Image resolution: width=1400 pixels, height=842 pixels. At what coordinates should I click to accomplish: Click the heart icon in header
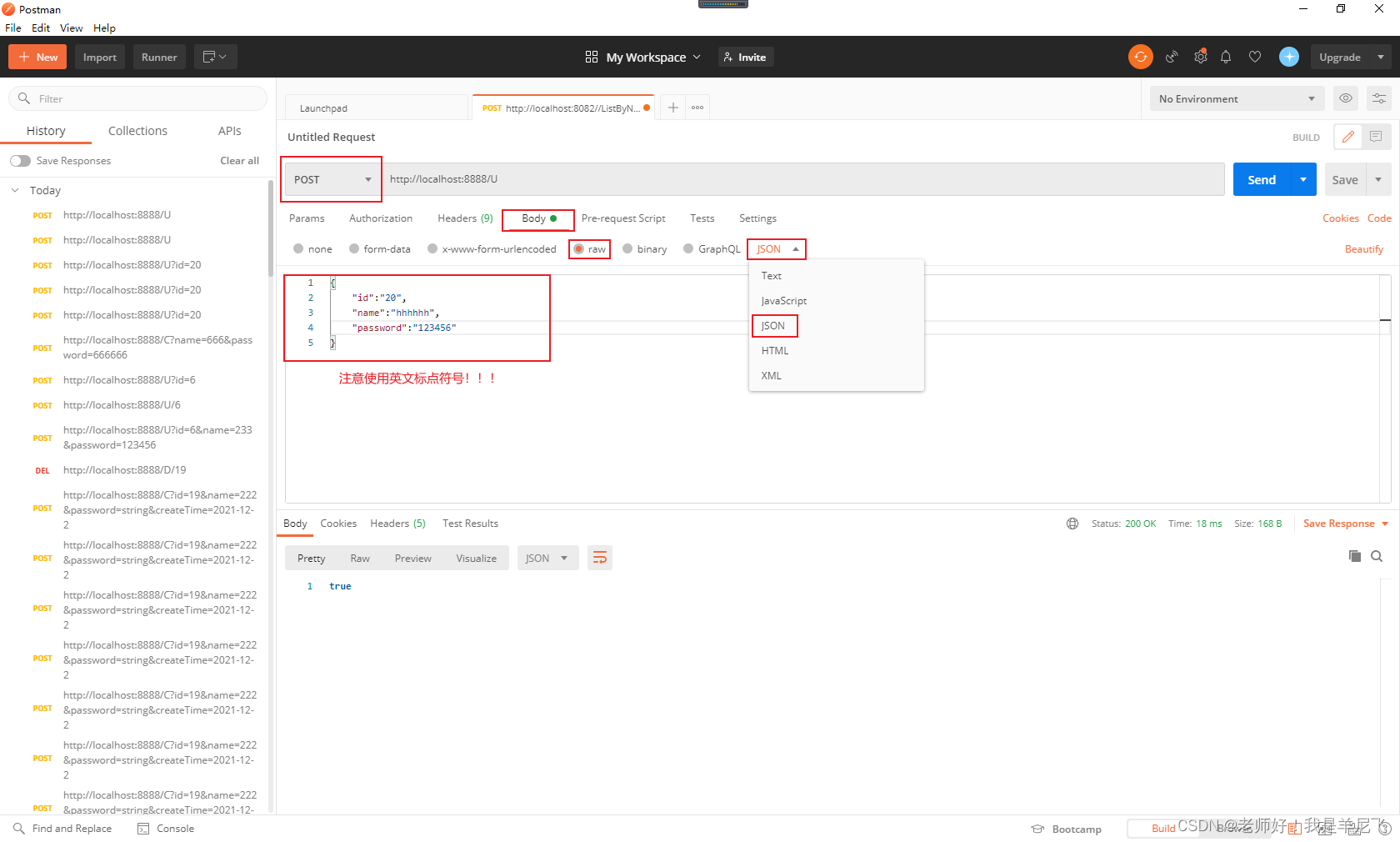pos(1255,57)
